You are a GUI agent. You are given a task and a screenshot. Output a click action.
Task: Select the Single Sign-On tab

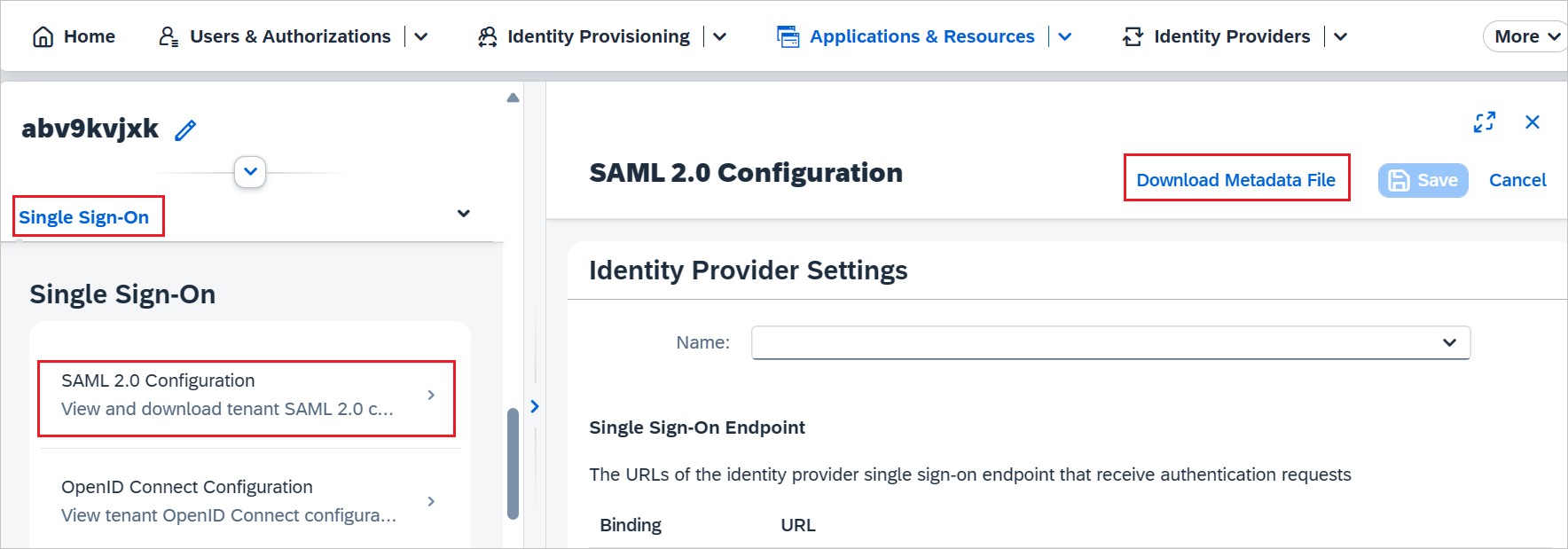pos(84,217)
